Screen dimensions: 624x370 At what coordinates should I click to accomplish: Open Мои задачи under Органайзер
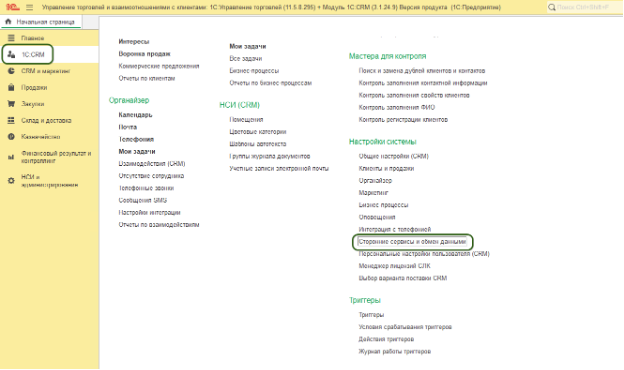point(137,152)
